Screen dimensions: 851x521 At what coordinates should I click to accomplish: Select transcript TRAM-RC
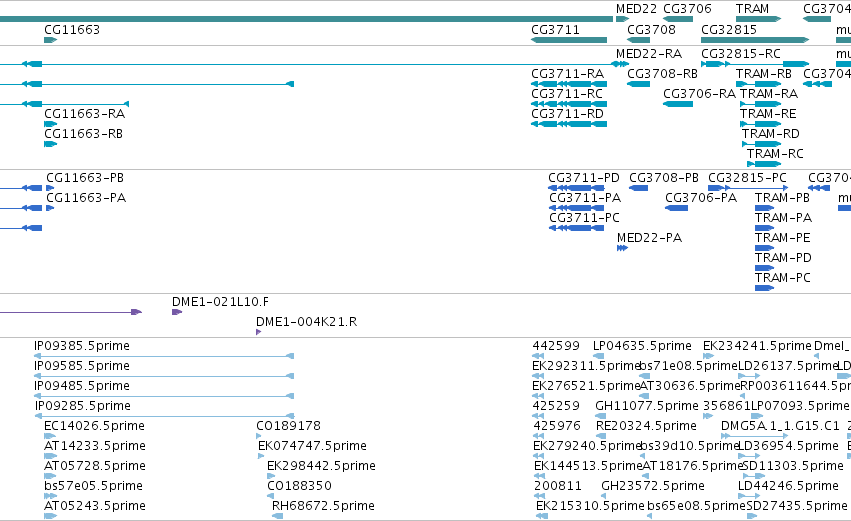tap(775, 154)
